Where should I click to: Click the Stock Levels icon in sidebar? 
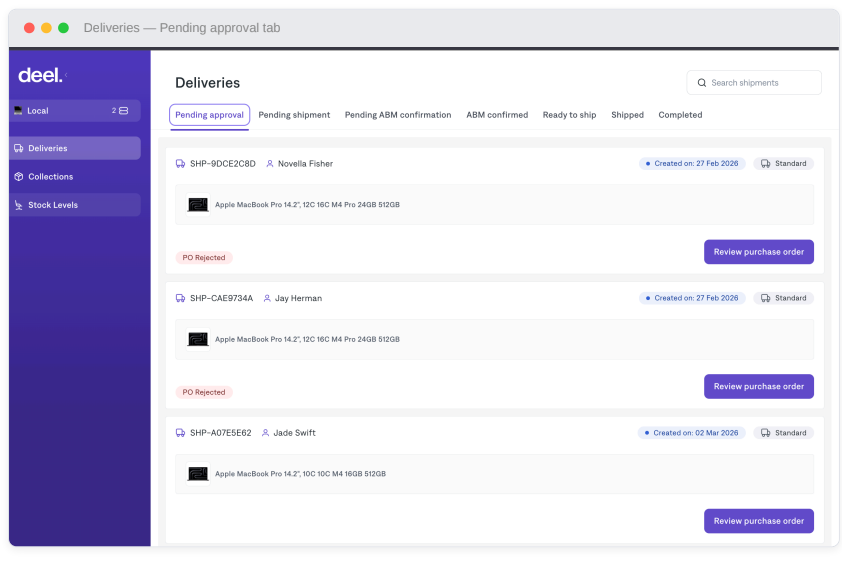coord(19,205)
